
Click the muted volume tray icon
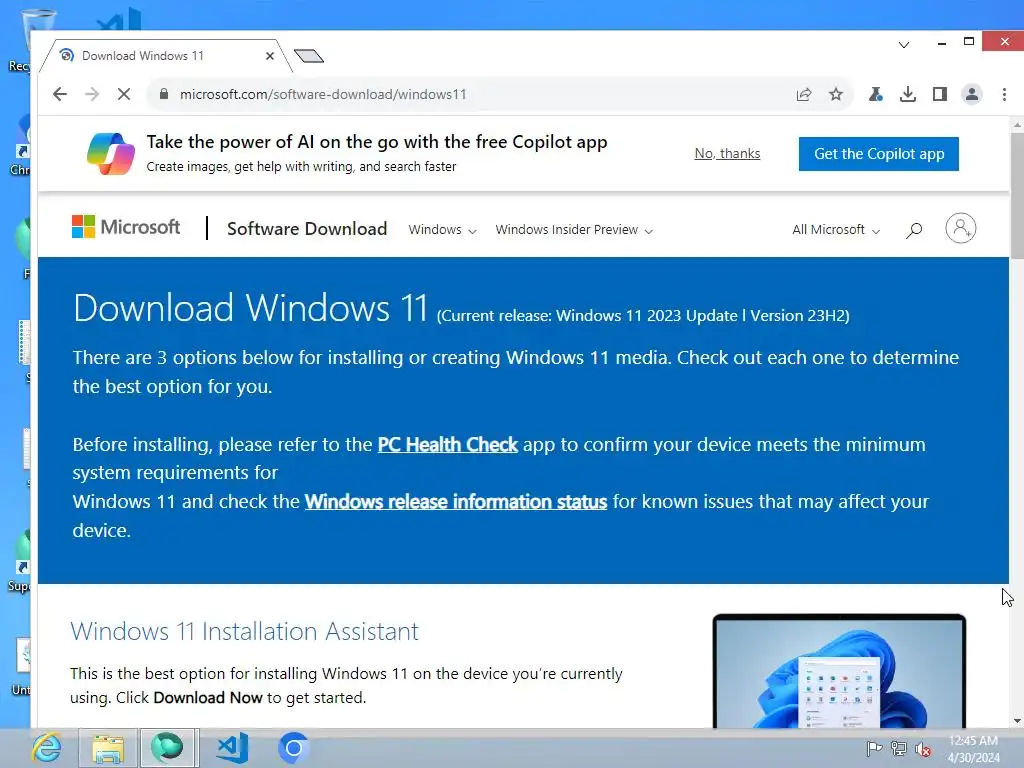click(x=923, y=749)
